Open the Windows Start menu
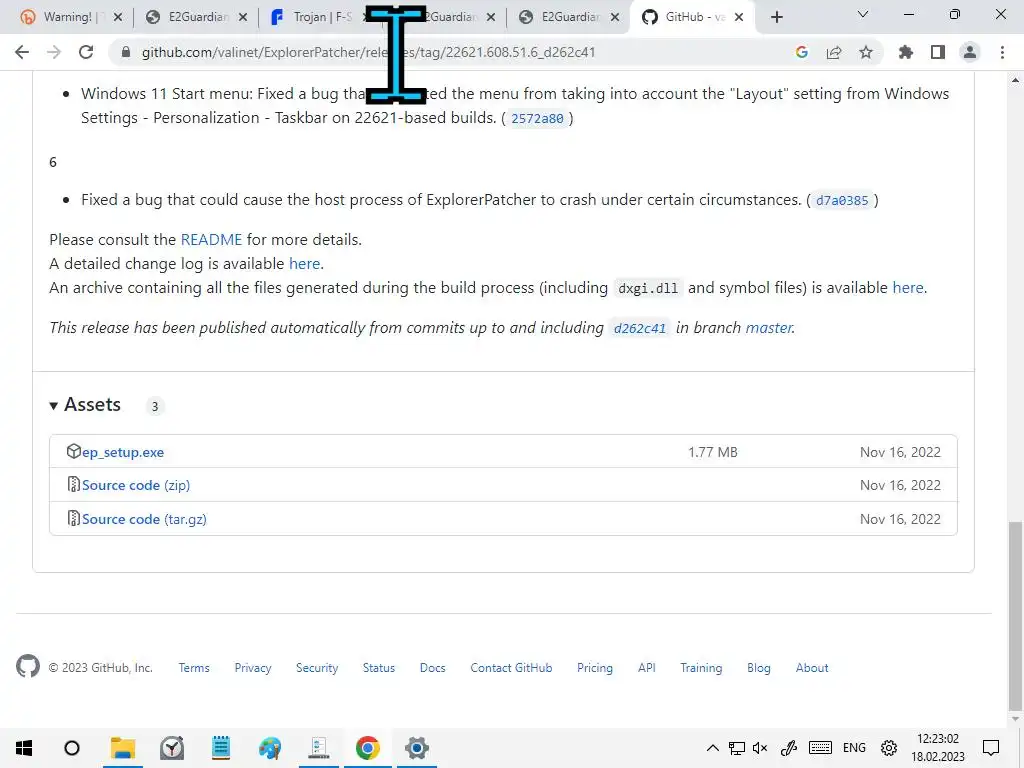 24,748
